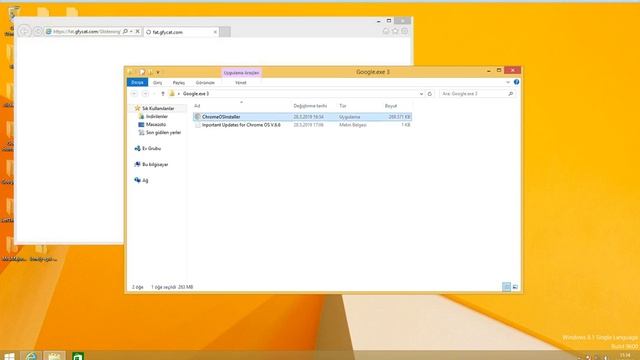Sort by Değiştirme tarihi column header
This screenshot has width=640, height=360.
[x=310, y=106]
